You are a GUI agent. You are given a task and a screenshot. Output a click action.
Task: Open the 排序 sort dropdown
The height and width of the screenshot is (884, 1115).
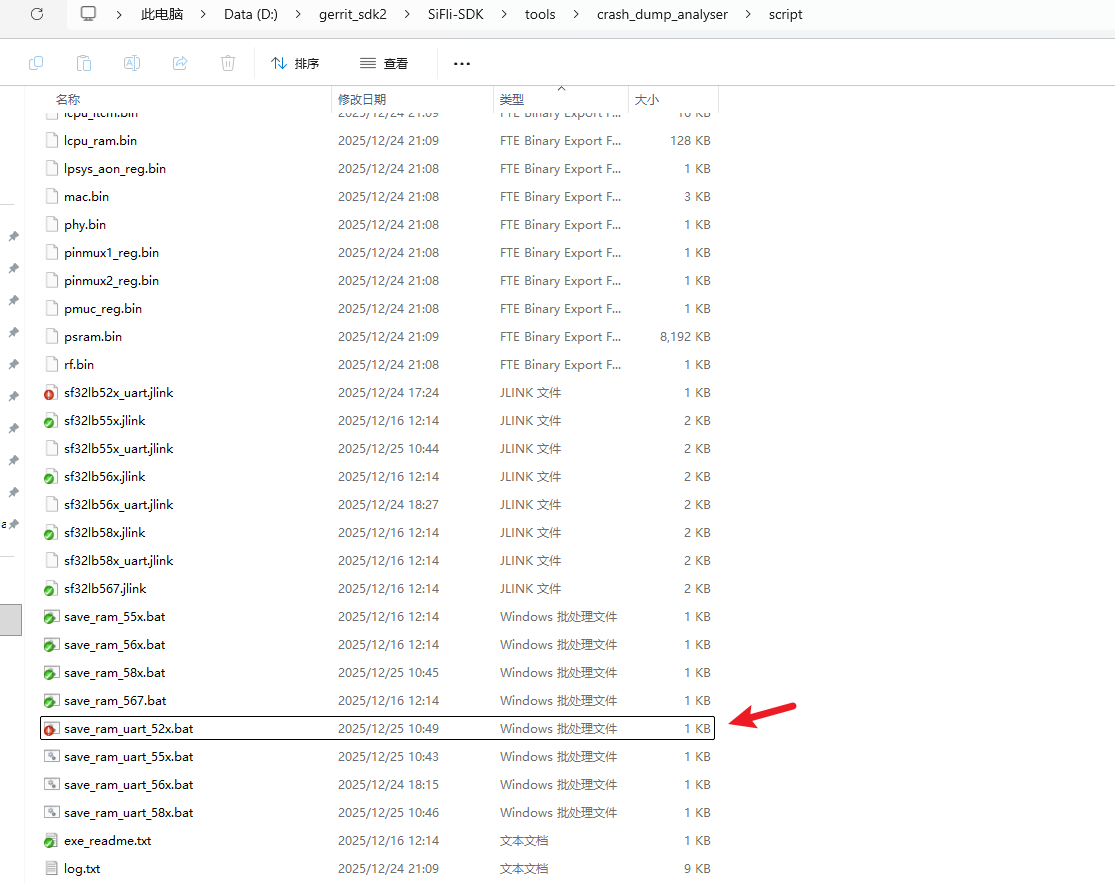295,63
